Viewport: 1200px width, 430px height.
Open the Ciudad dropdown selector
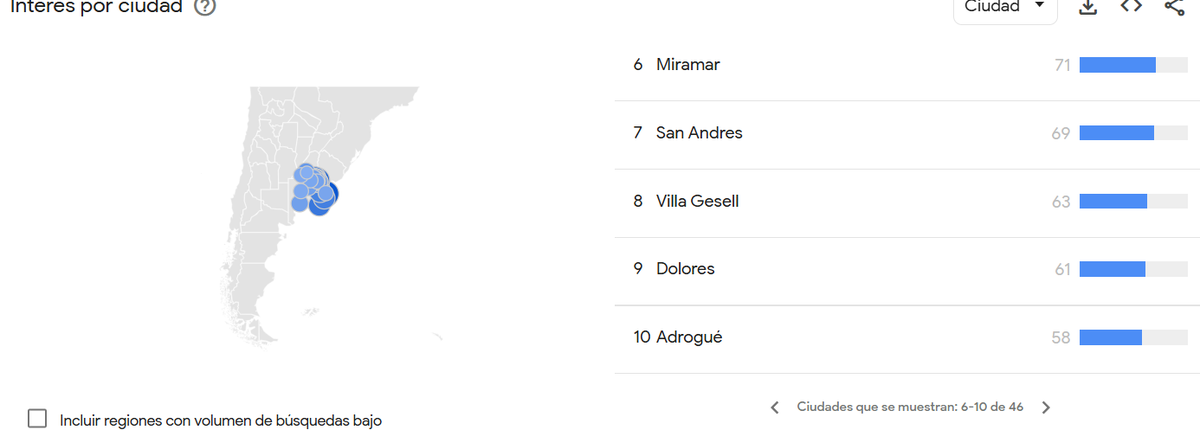tap(1004, 8)
